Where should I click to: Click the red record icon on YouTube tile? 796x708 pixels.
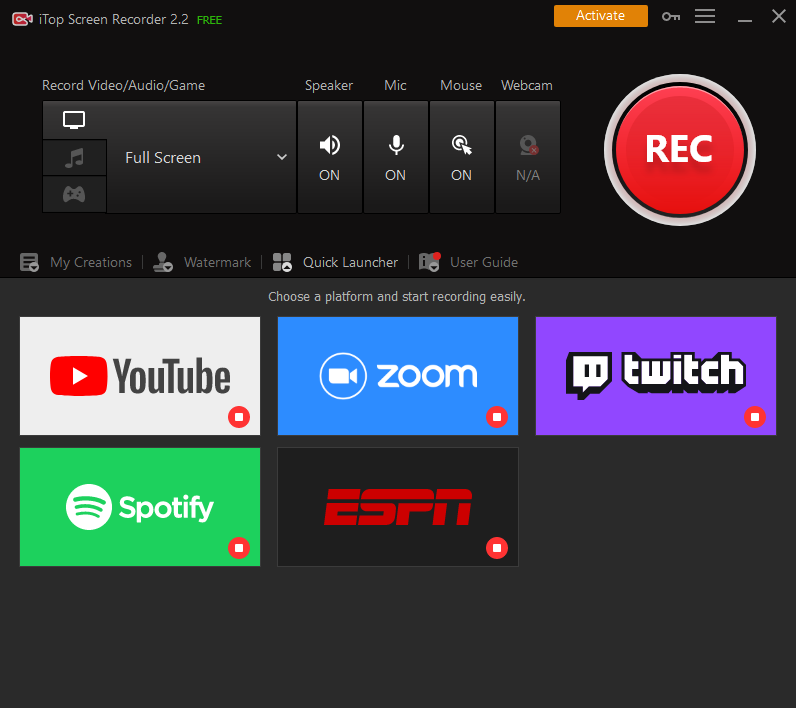pos(239,417)
